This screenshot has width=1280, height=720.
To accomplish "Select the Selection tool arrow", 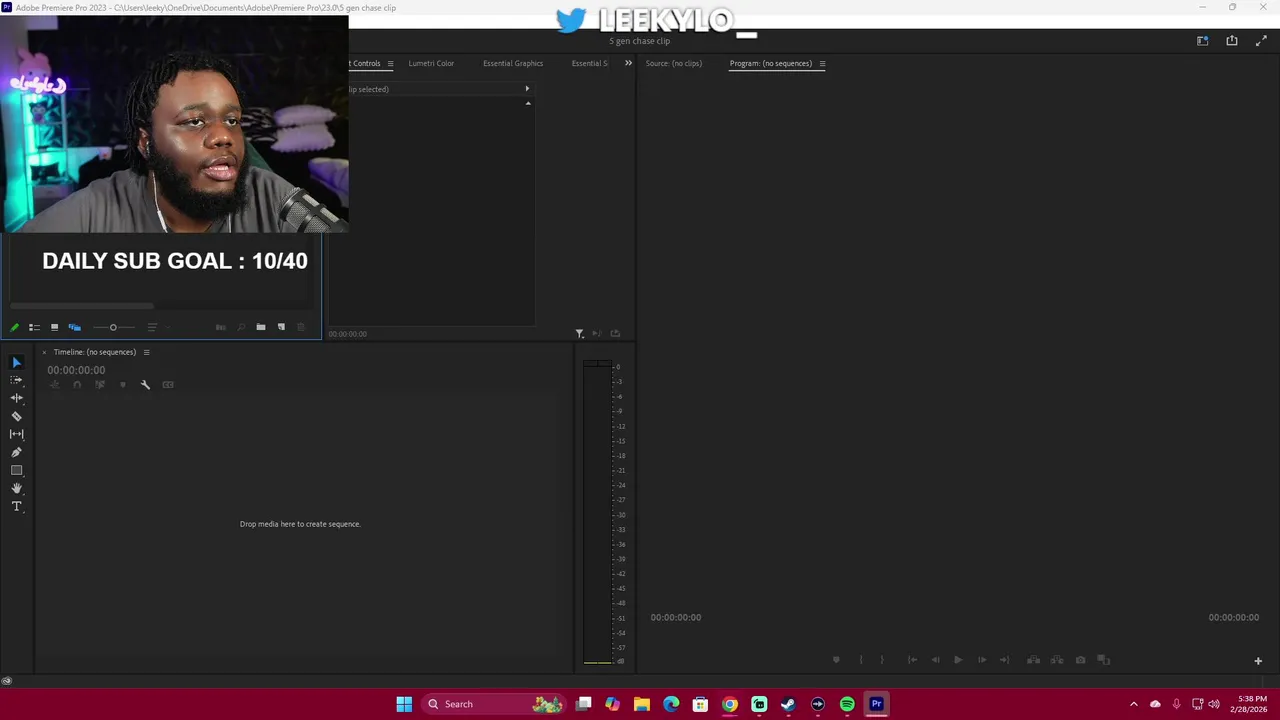I will click(x=16, y=362).
